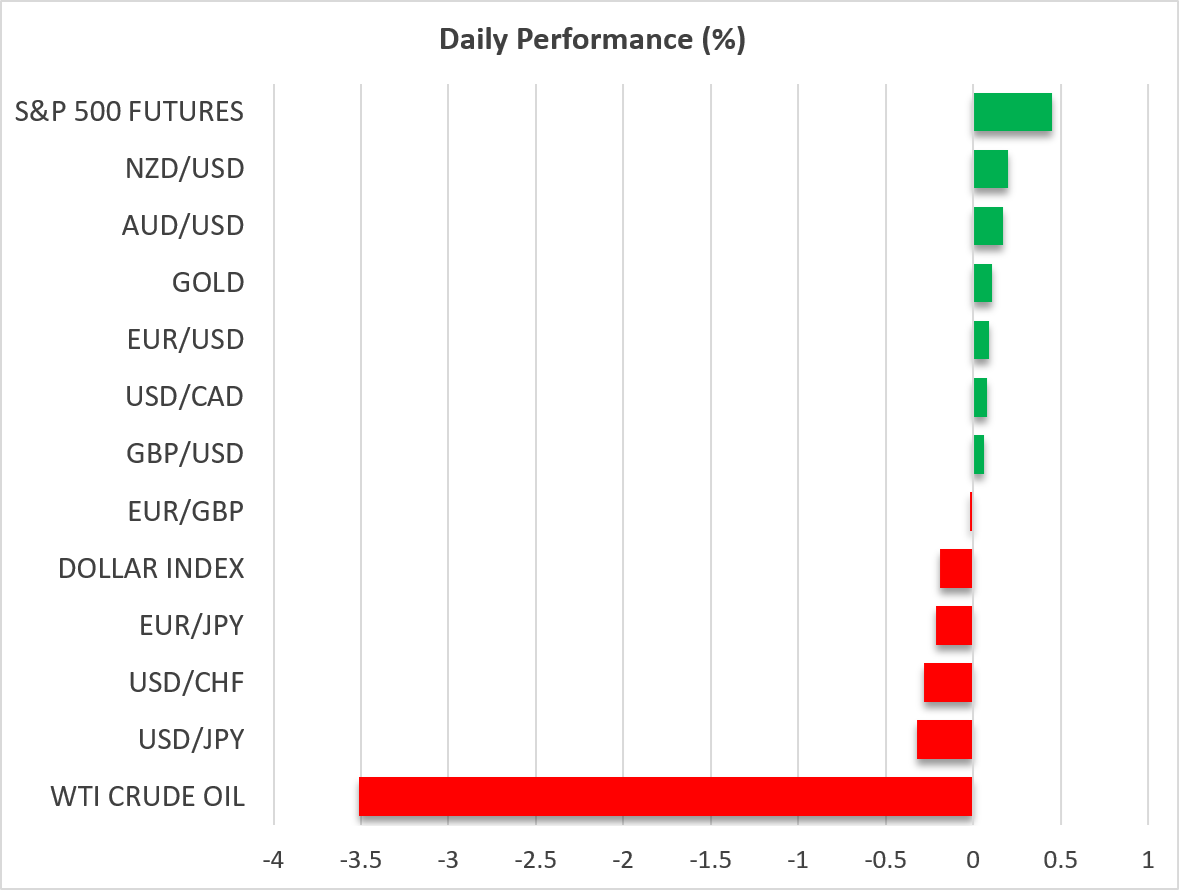Select the green NZD/USD bar
Image resolution: width=1179 pixels, height=890 pixels.
click(x=990, y=169)
